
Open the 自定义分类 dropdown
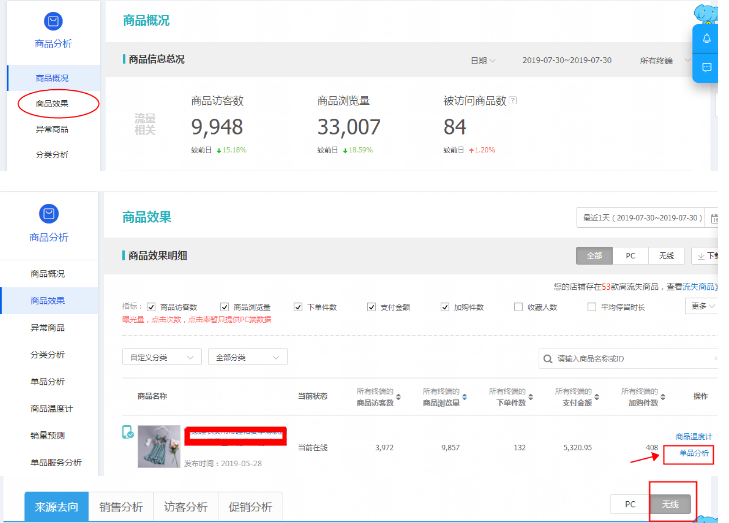(x=161, y=357)
